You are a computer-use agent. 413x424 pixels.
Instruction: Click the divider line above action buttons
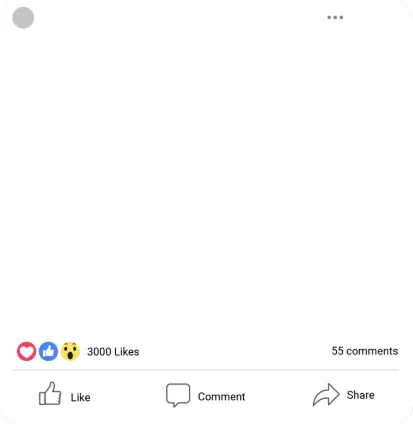(206, 370)
